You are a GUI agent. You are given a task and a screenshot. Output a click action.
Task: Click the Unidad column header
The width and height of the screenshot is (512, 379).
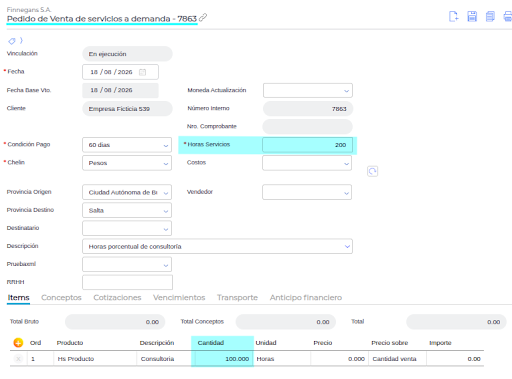pos(266,343)
